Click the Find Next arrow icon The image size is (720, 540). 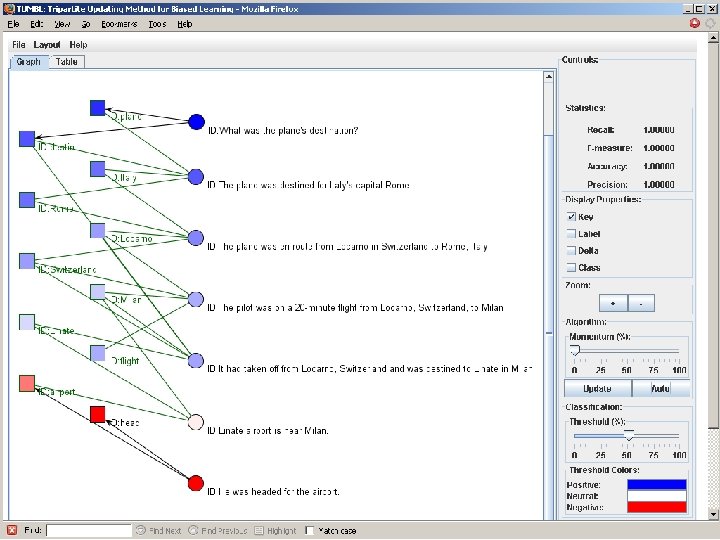[x=141, y=530]
